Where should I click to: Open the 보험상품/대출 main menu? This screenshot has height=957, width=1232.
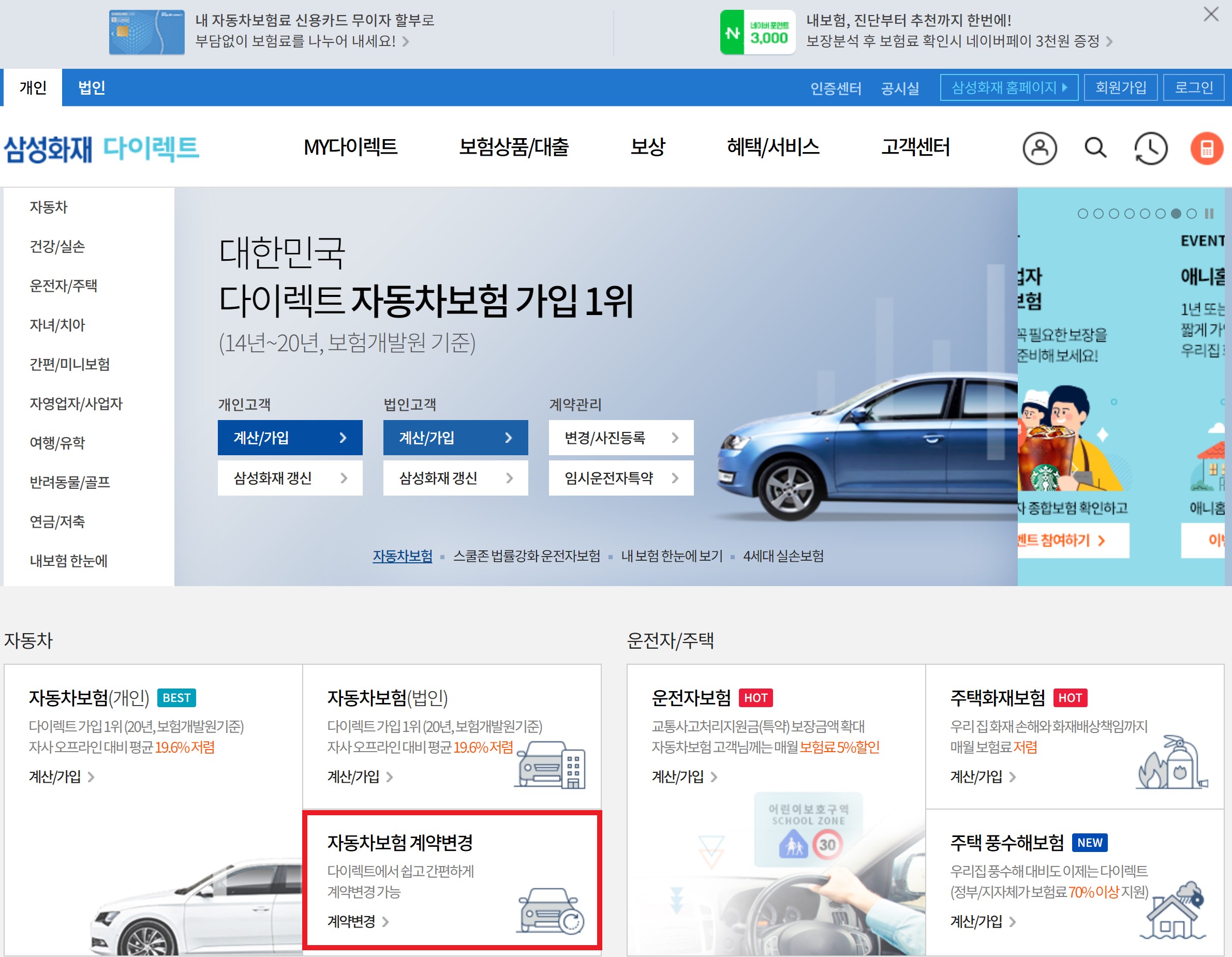coord(513,147)
